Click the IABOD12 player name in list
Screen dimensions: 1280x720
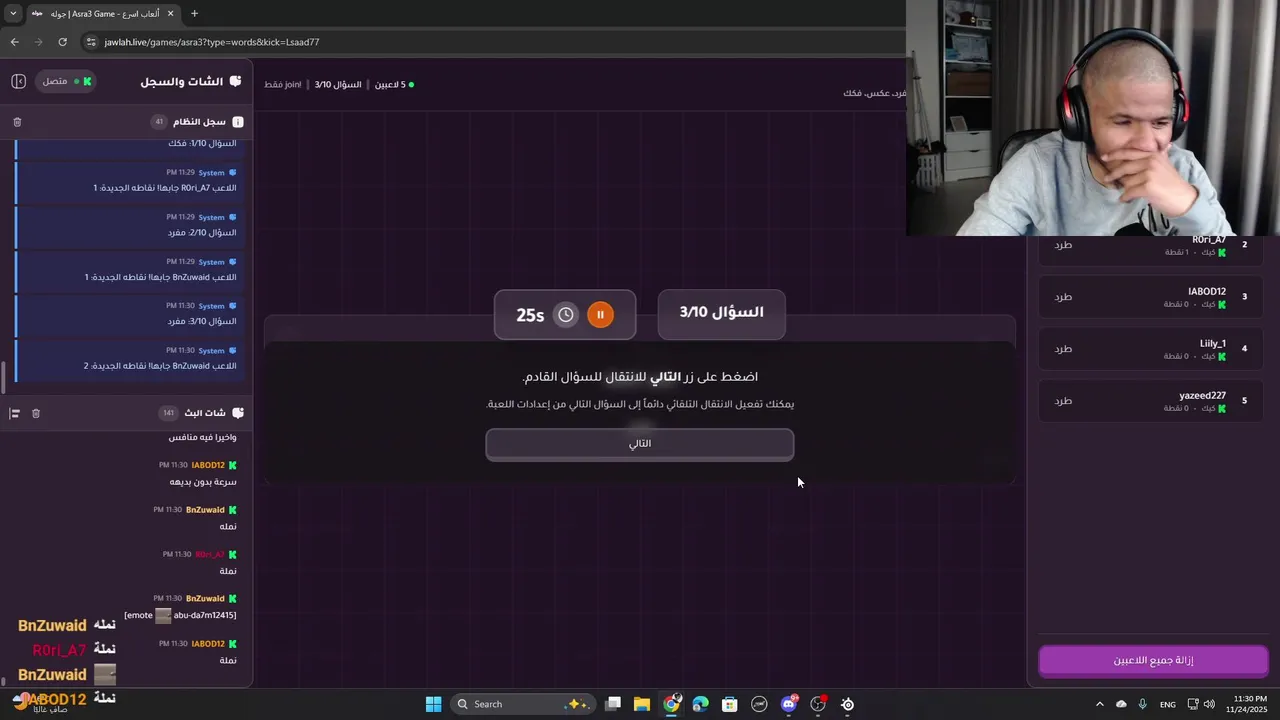click(1207, 291)
